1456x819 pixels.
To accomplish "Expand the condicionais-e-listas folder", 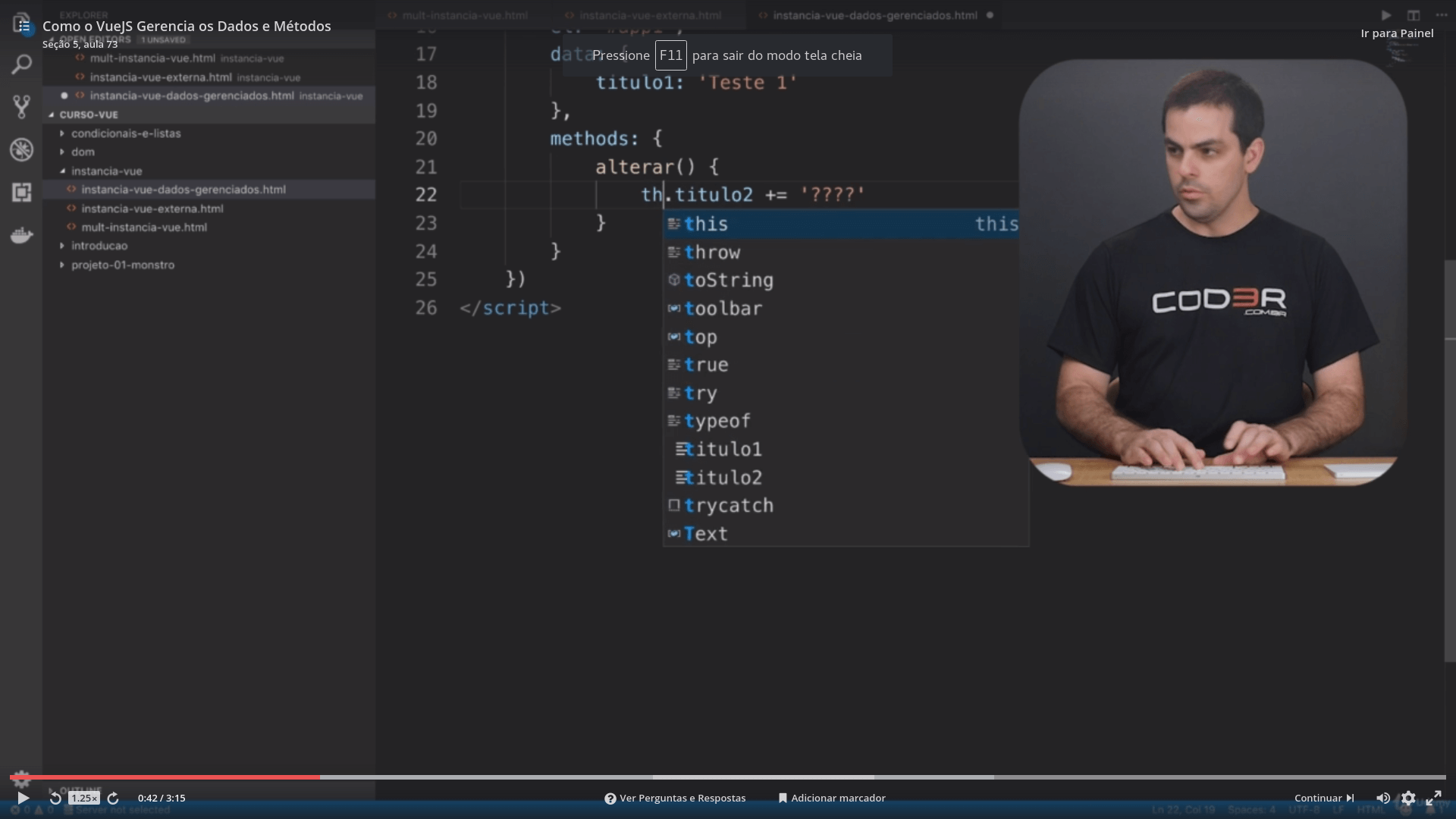I will [126, 133].
